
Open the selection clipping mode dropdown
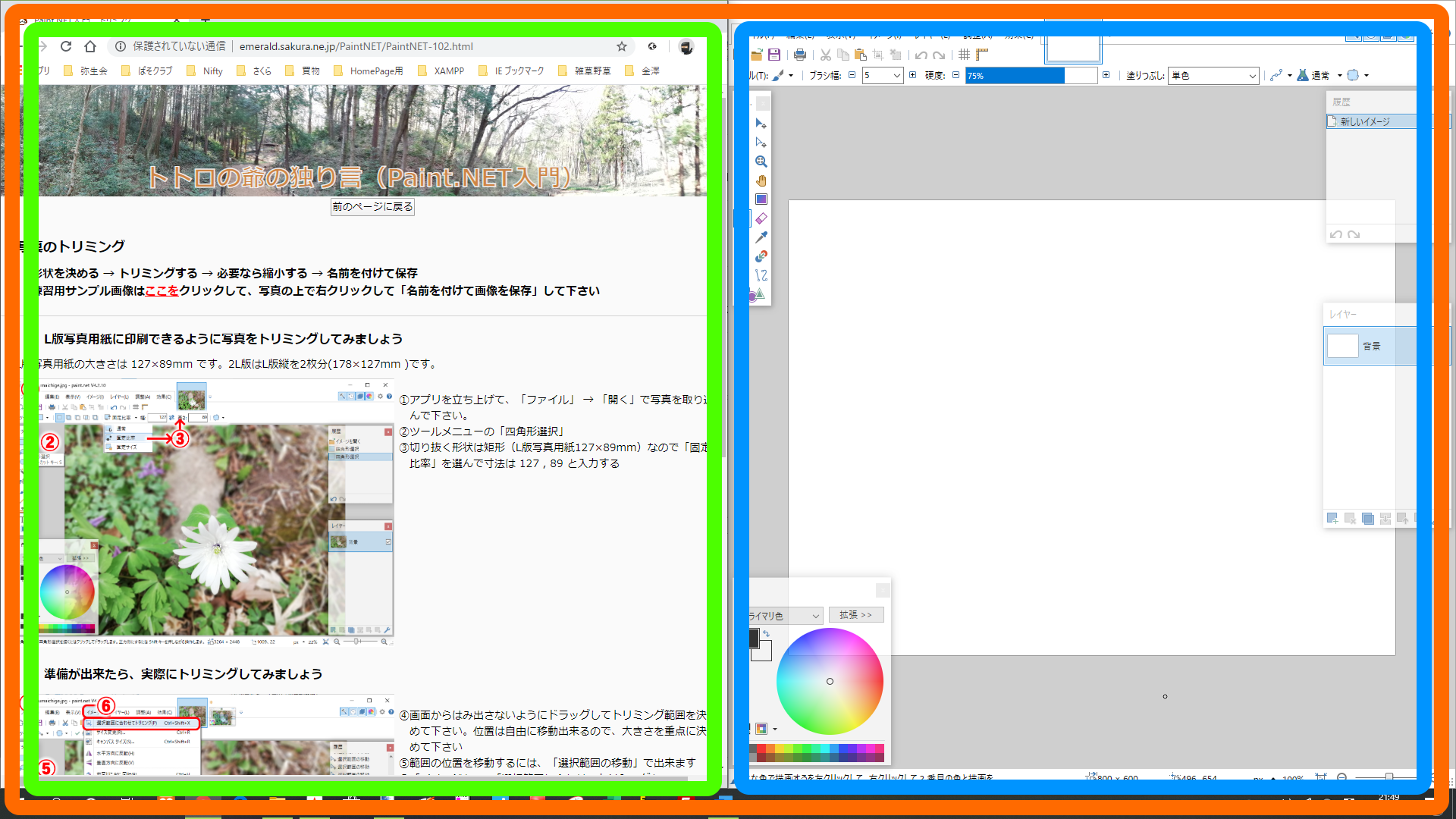[x=1358, y=75]
